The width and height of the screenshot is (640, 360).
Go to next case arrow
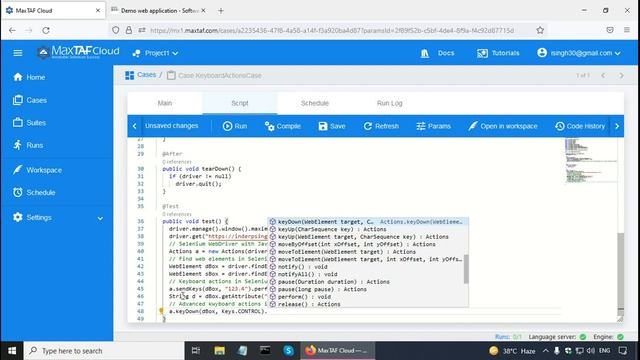tap(621, 76)
